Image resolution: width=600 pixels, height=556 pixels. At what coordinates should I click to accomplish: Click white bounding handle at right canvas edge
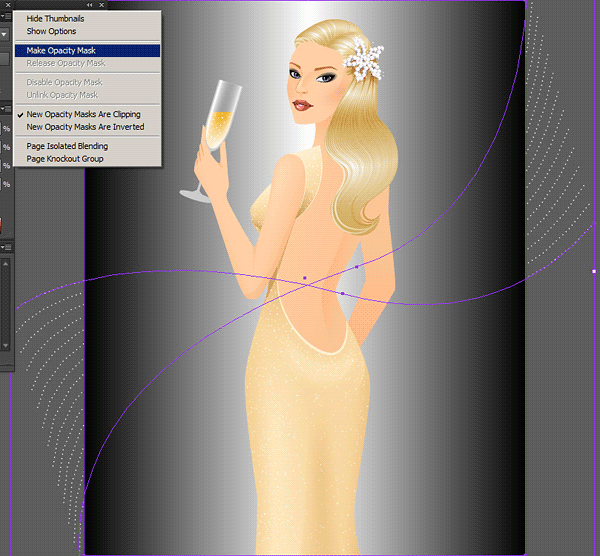[594, 271]
